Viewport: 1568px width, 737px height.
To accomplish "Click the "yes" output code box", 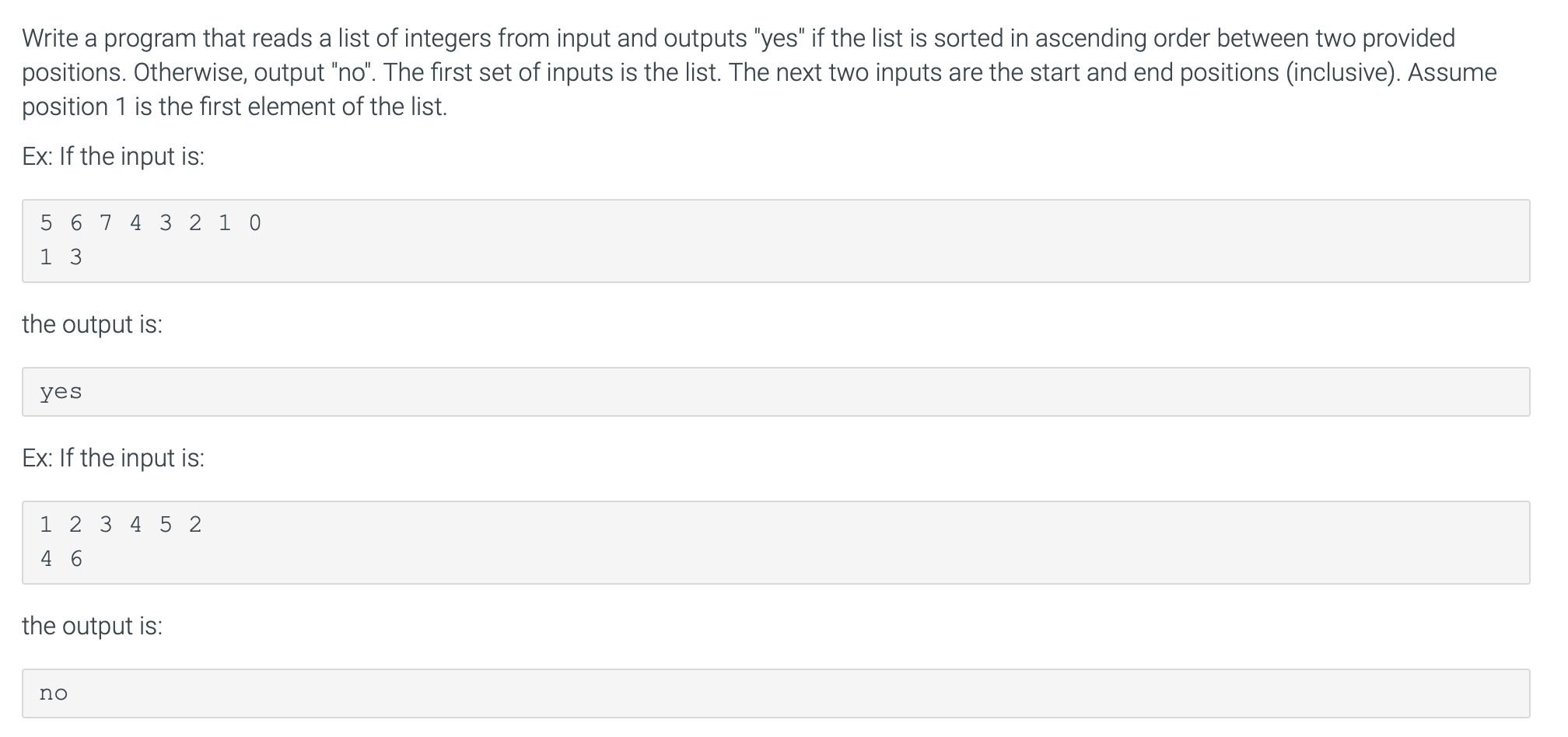I will (x=775, y=392).
